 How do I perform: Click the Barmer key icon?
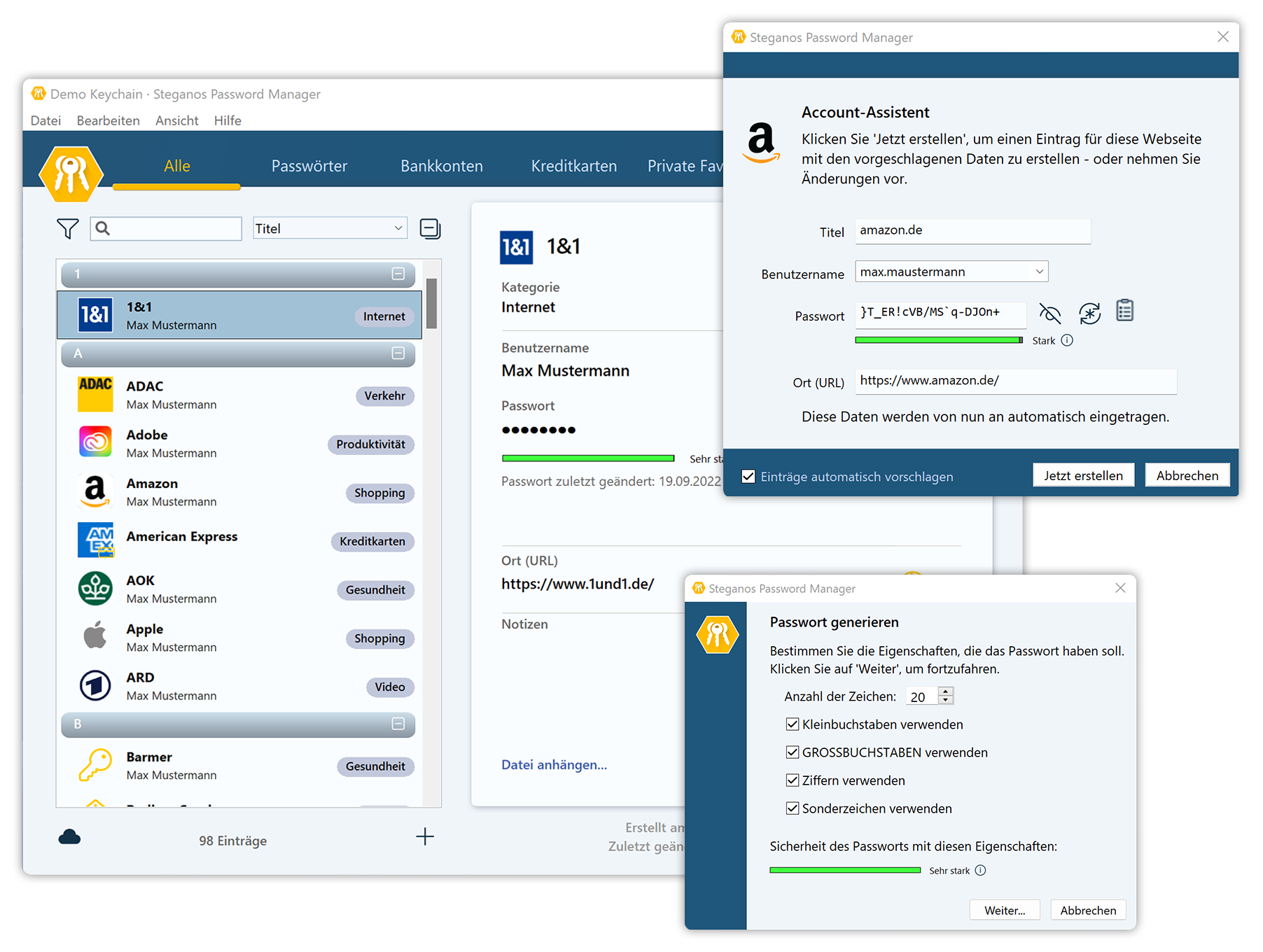95,764
